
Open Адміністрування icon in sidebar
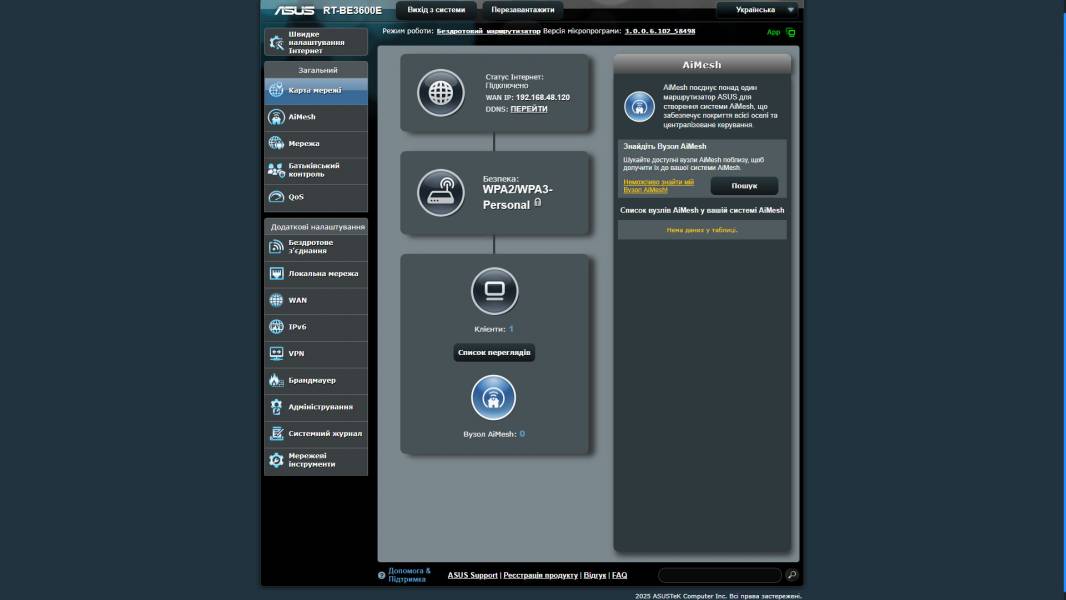point(276,406)
